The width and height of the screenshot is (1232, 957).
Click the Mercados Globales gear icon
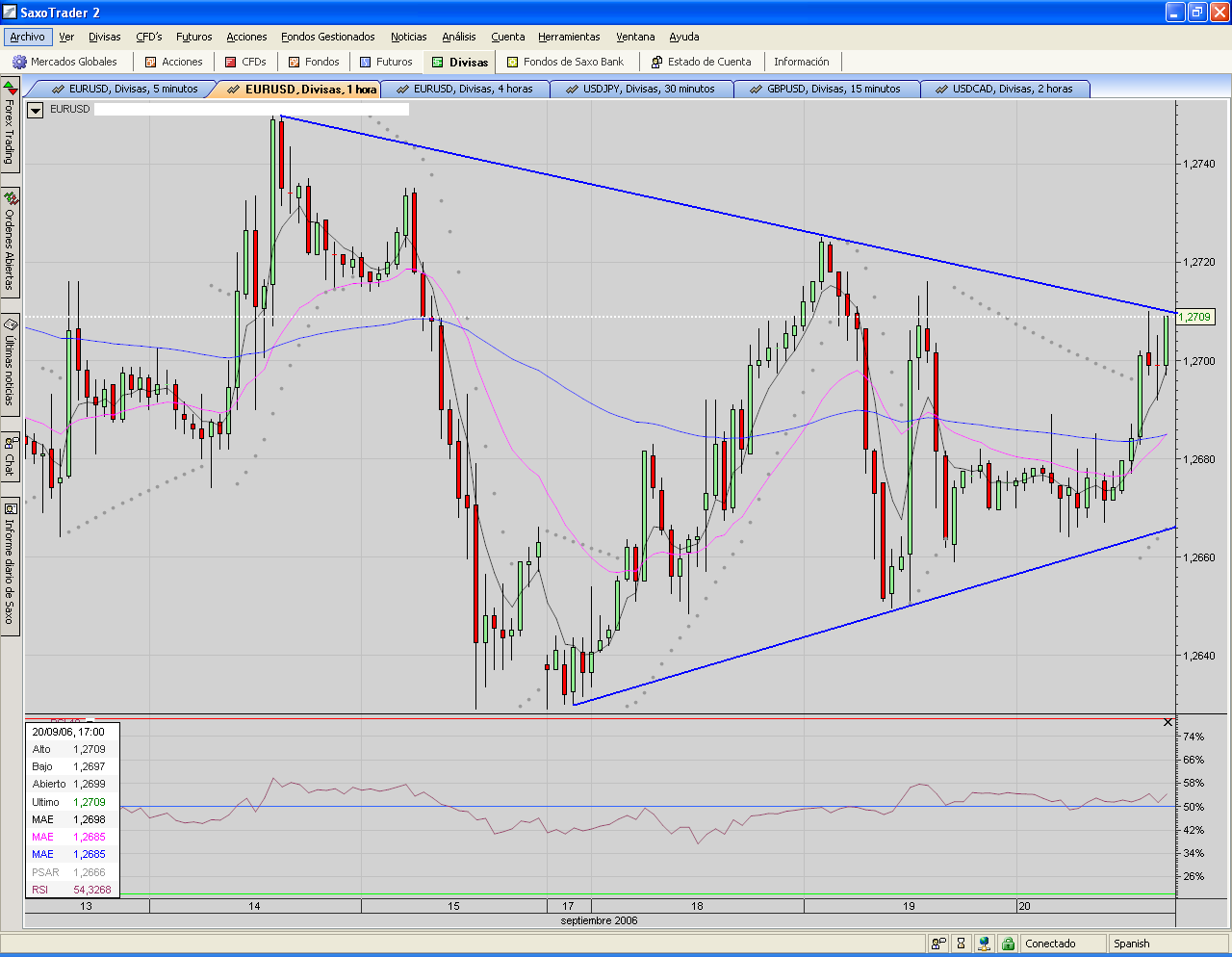(19, 62)
